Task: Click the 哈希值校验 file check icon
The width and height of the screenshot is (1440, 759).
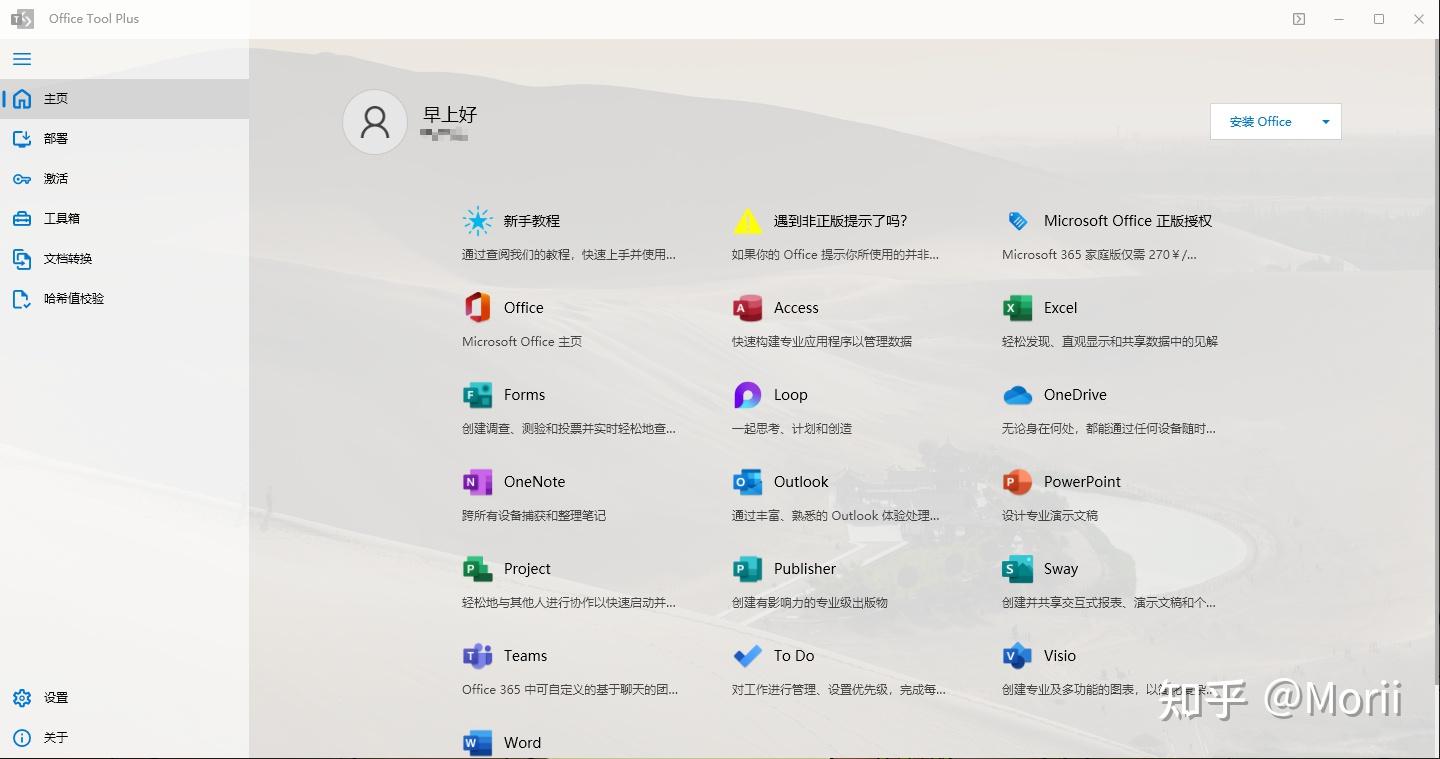Action: coord(22,299)
